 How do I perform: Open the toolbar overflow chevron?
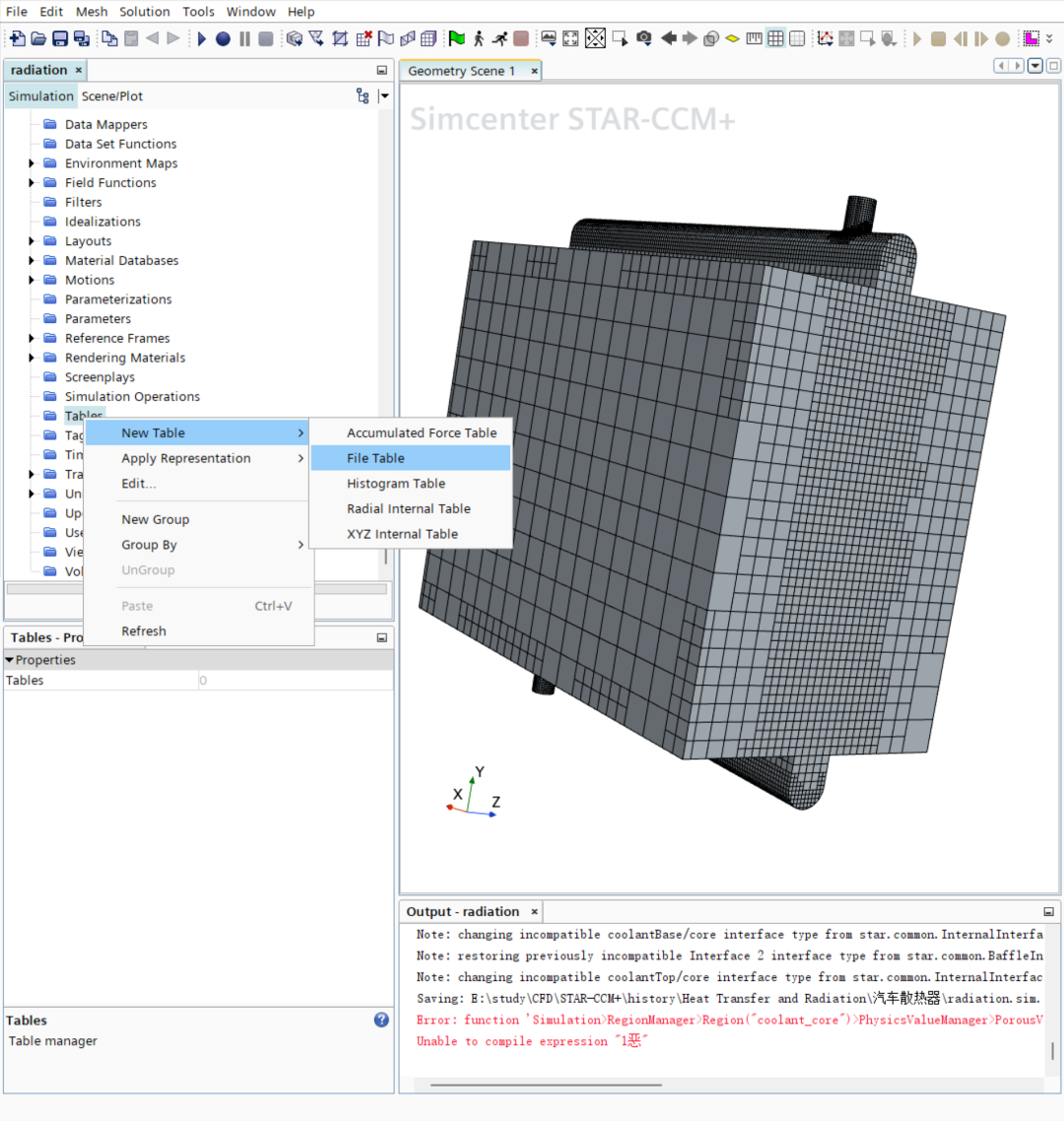[x=1049, y=38]
